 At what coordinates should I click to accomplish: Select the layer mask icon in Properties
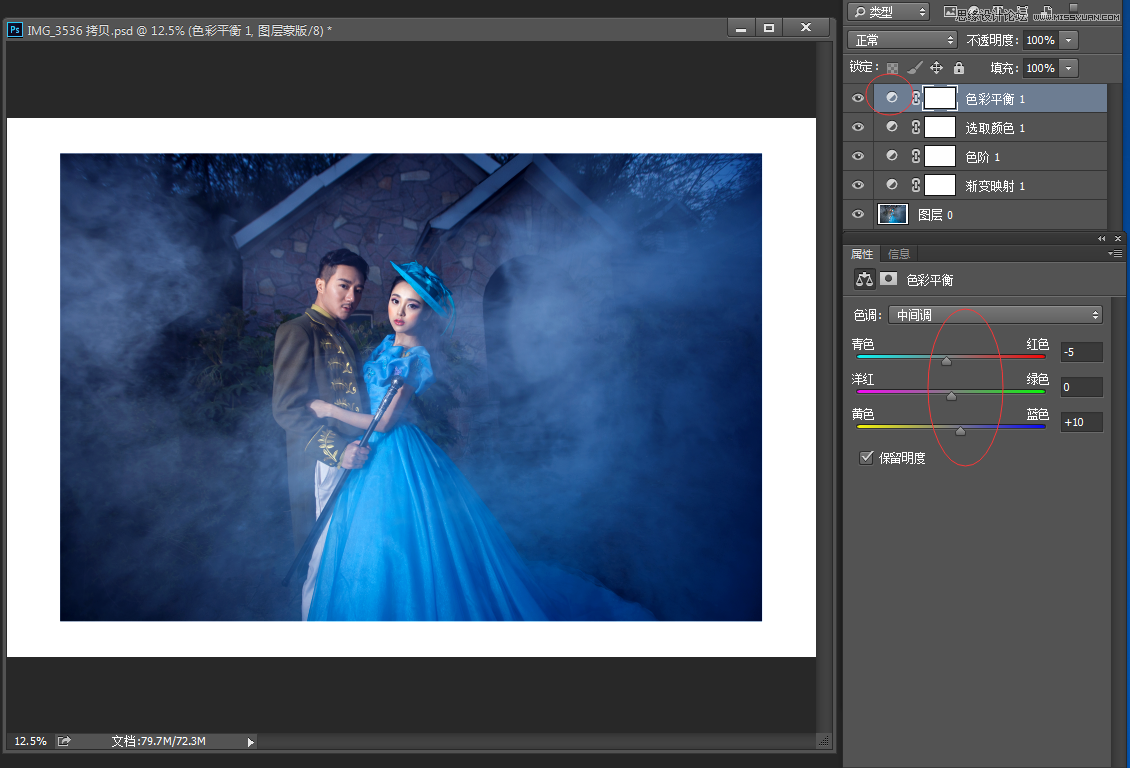(x=888, y=279)
